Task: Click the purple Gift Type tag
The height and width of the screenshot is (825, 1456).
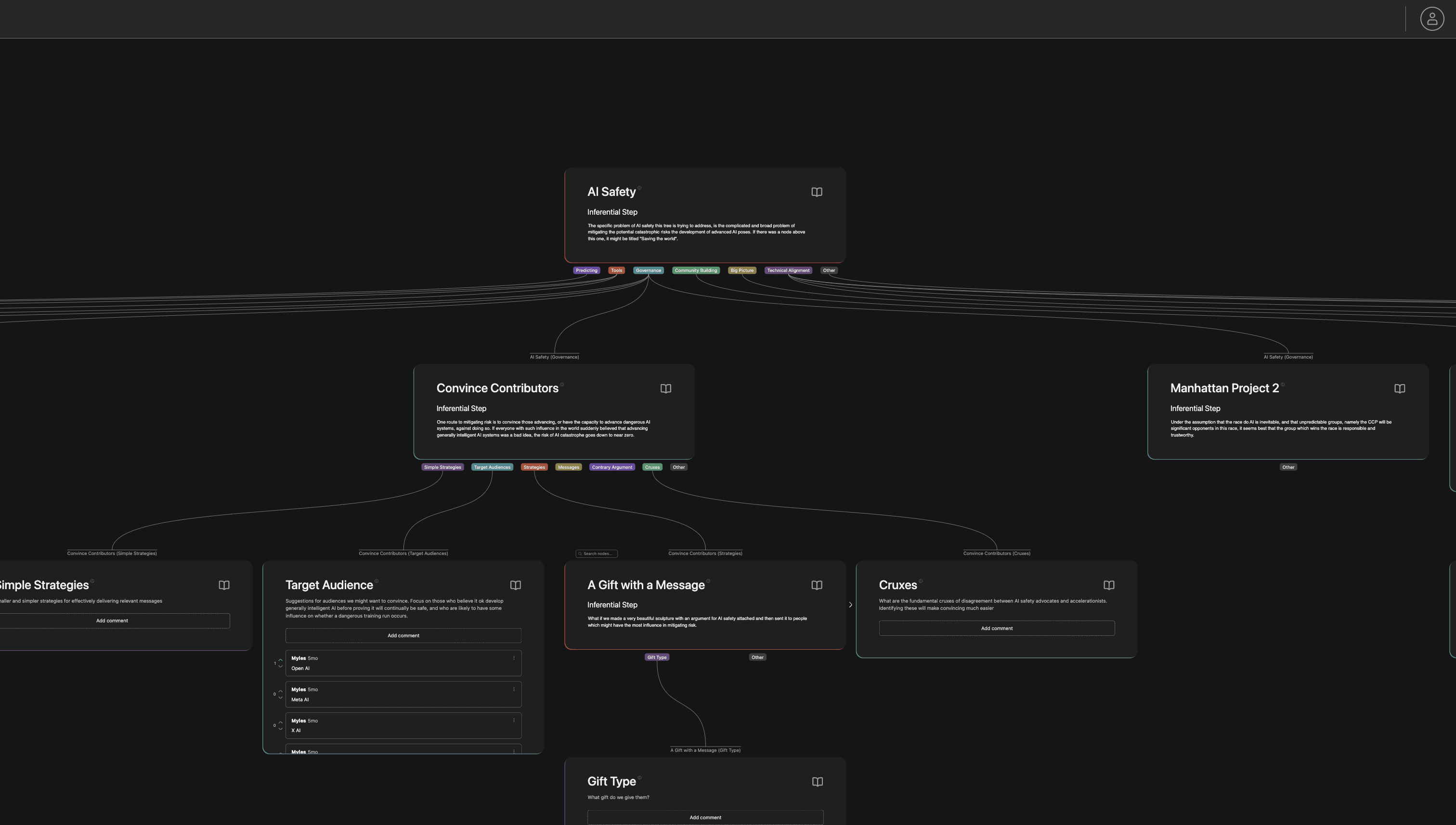Action: click(656, 657)
